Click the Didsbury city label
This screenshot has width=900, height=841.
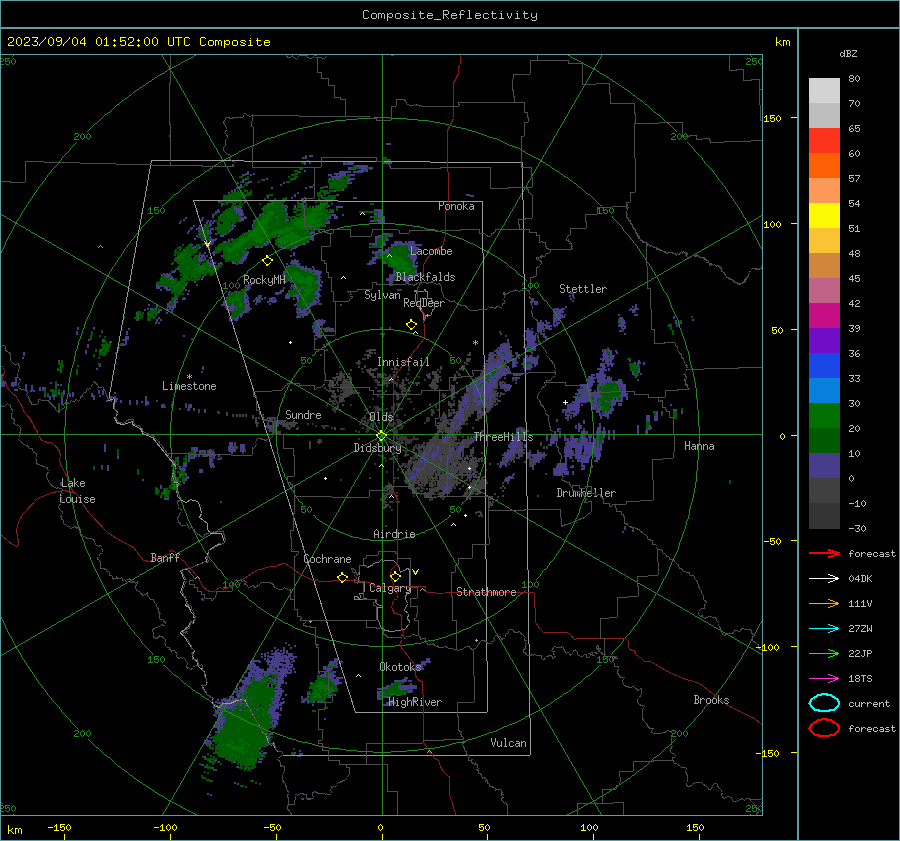coord(377,448)
